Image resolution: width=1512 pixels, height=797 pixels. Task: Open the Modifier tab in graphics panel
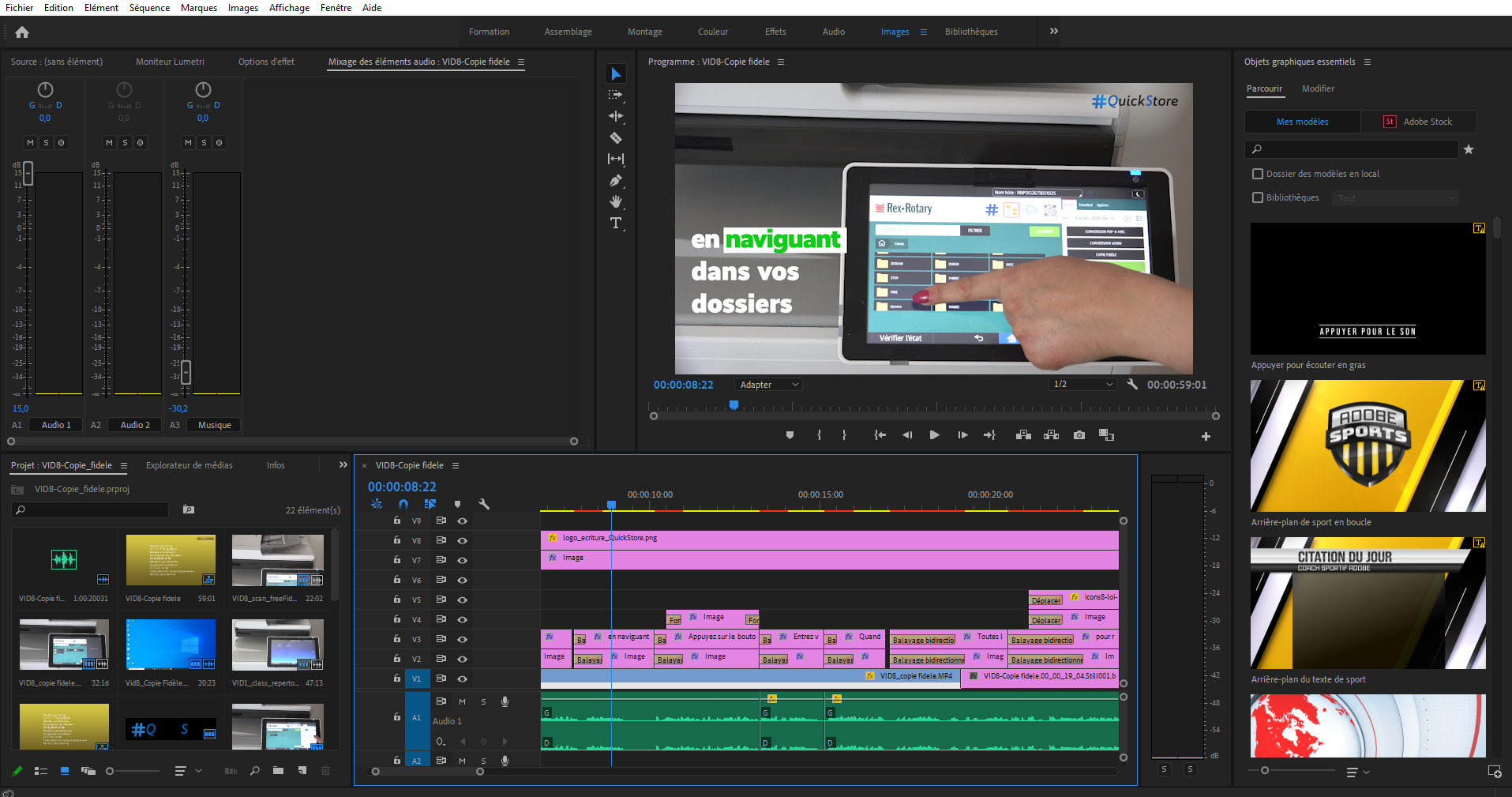(x=1318, y=88)
